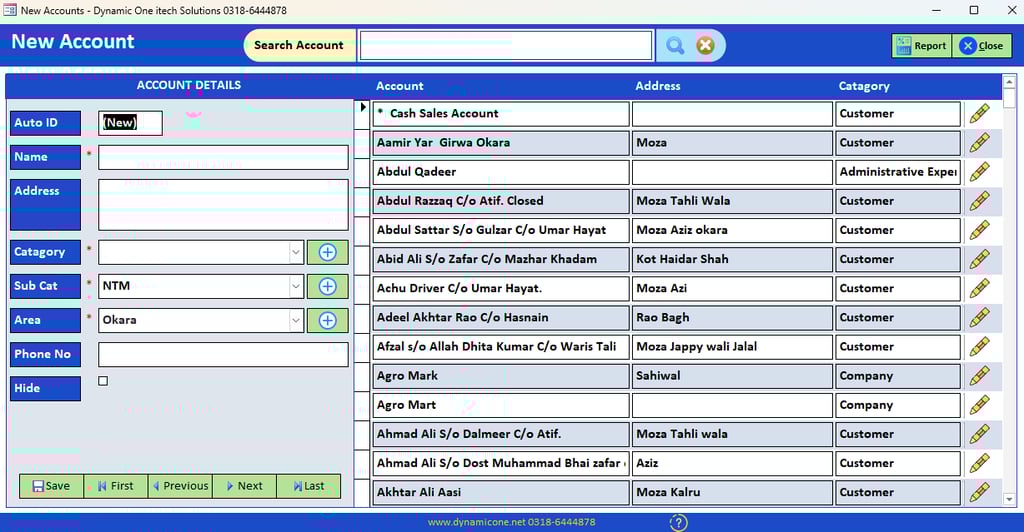Select 'Administrative Expe' category cell

pos(898,172)
